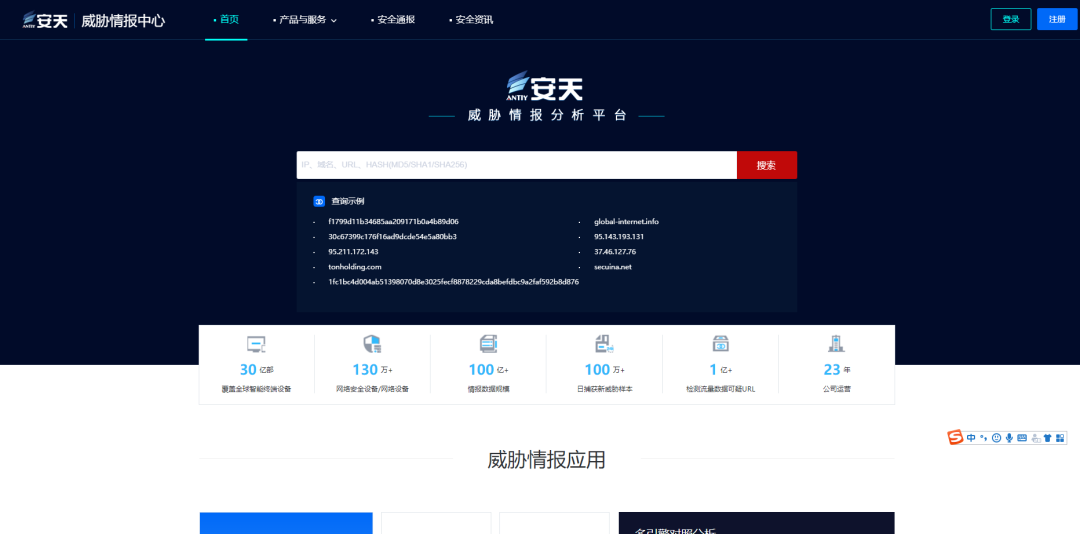Click the intelligence data scale icon

[x=488, y=344]
